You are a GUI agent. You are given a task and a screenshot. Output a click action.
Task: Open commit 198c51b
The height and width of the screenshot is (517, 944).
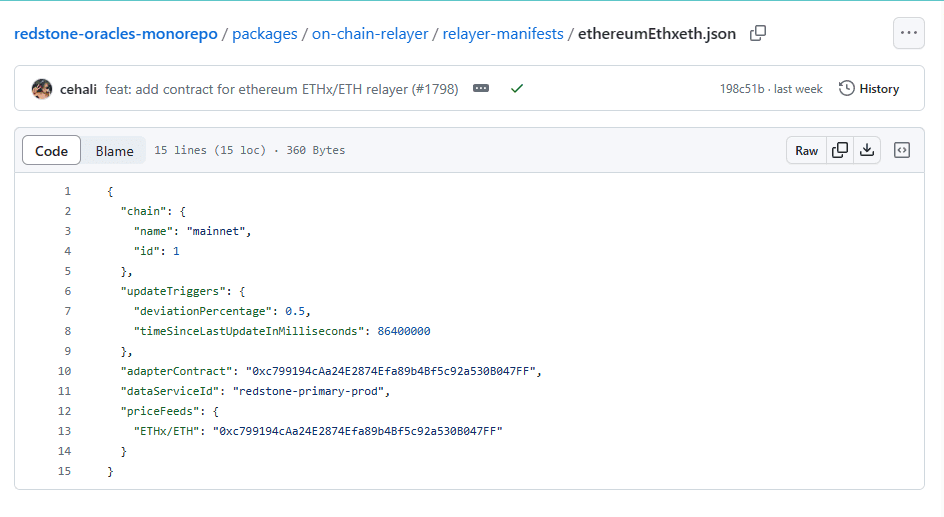pyautogui.click(x=742, y=89)
